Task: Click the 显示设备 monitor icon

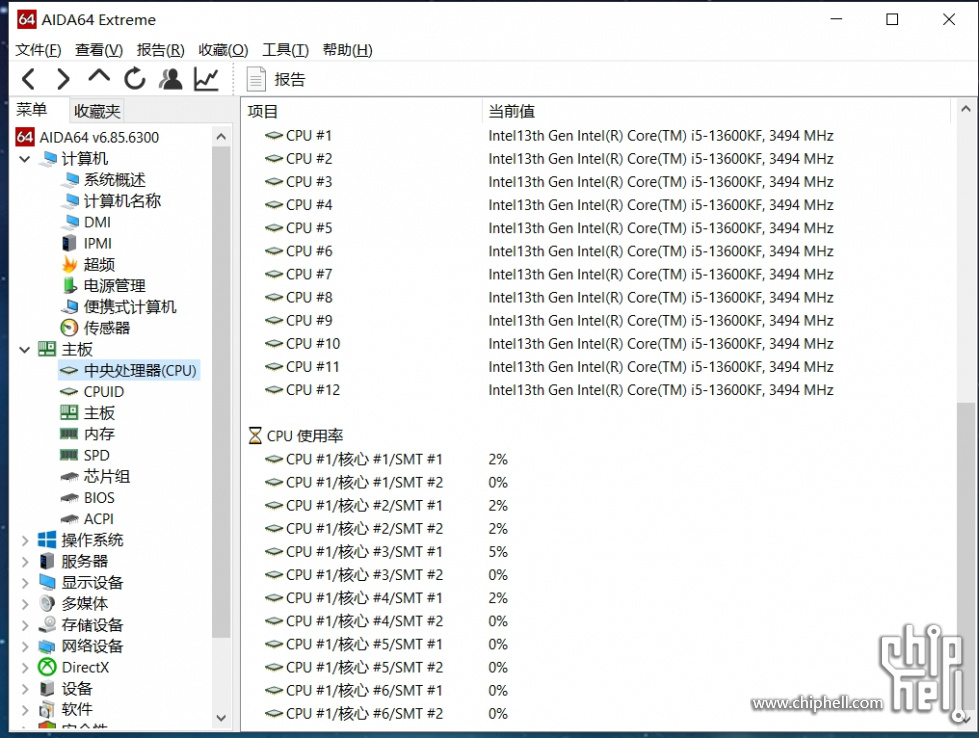Action: (47, 583)
